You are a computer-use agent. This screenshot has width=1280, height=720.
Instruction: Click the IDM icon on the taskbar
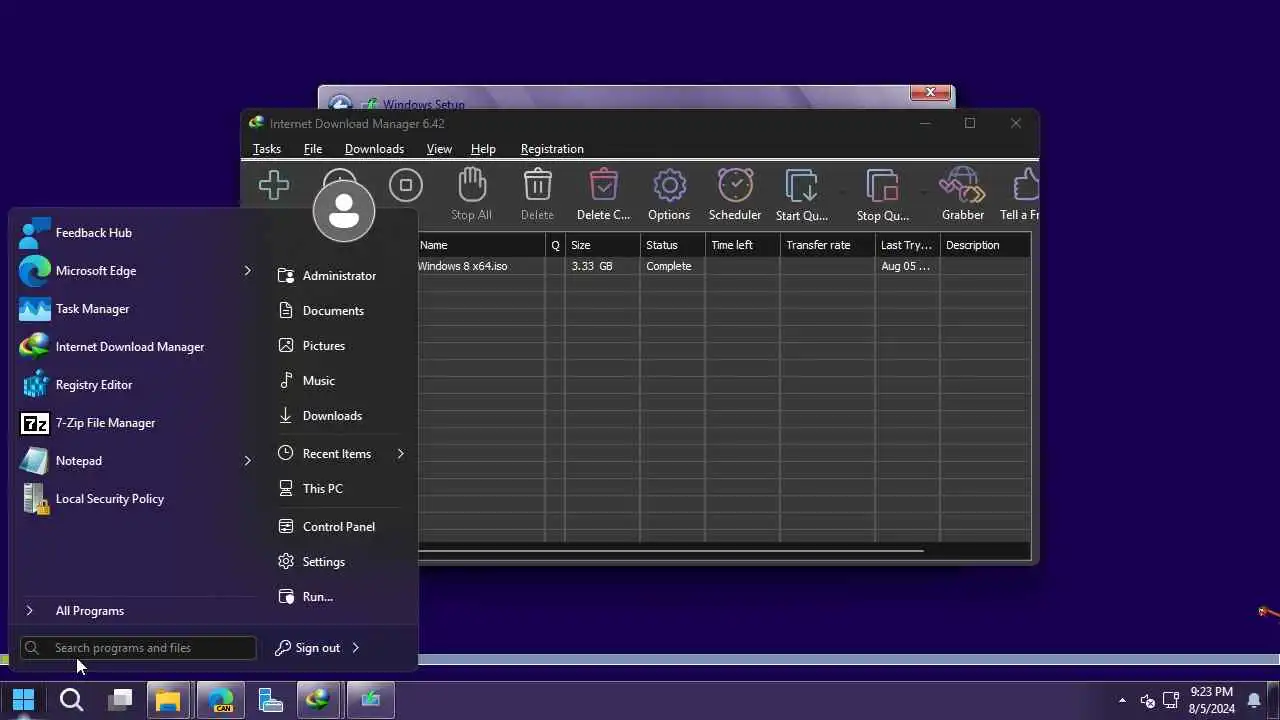[318, 699]
